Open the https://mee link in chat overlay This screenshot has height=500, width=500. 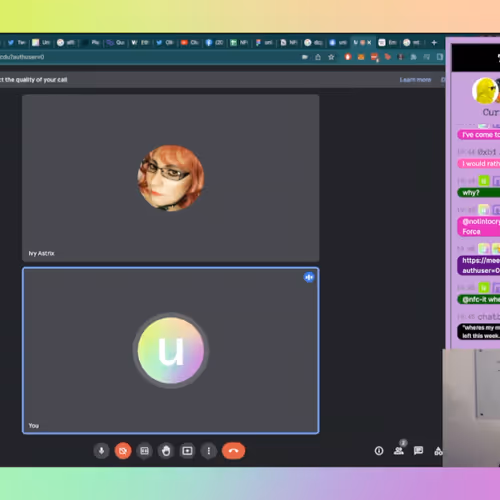[479, 265]
